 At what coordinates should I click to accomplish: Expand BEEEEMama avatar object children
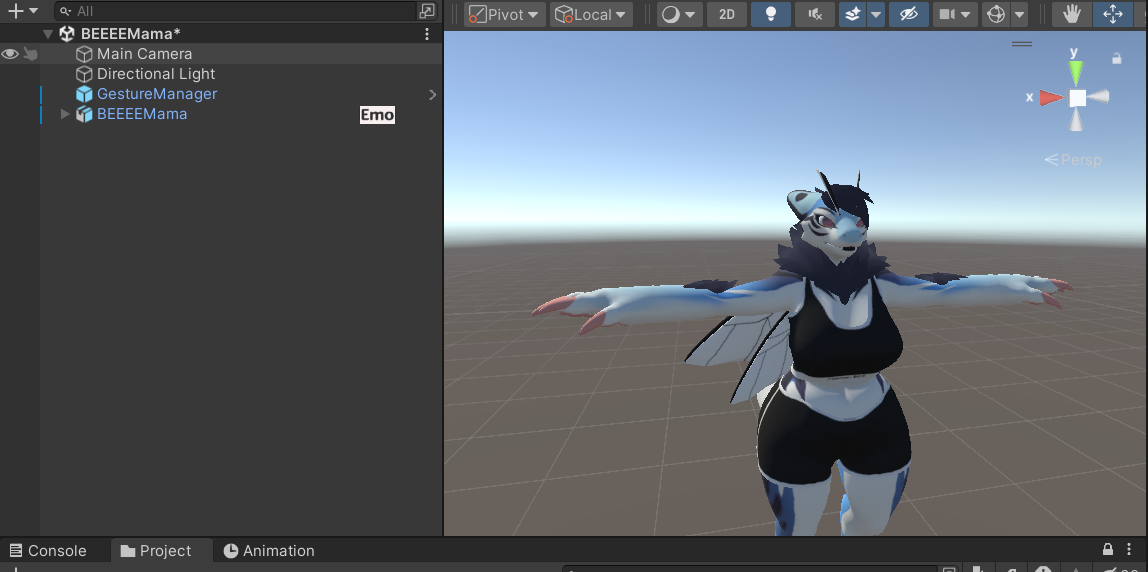tap(64, 114)
